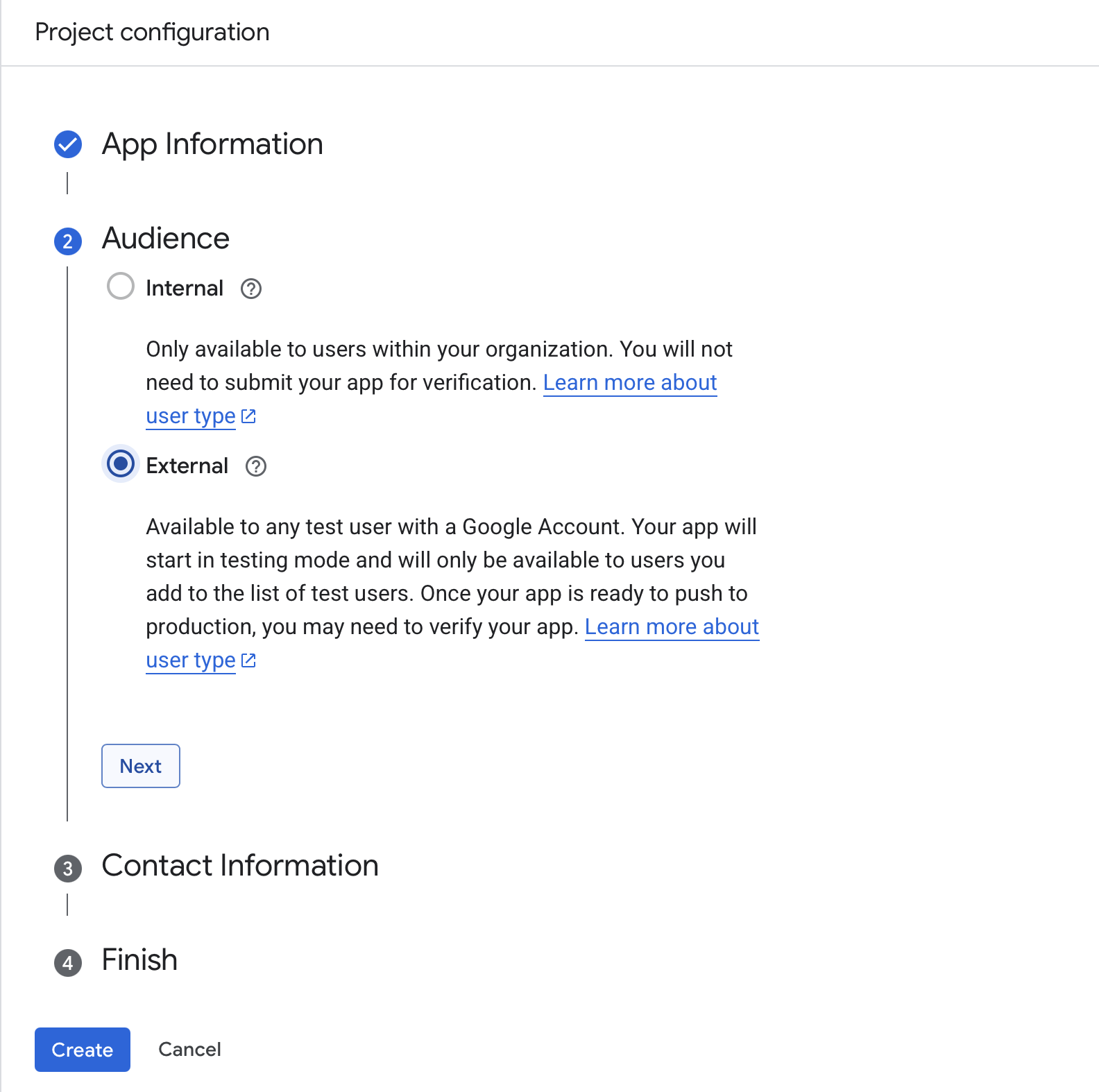Expand the Finish step heading
Image resolution: width=1099 pixels, height=1092 pixels.
click(139, 960)
